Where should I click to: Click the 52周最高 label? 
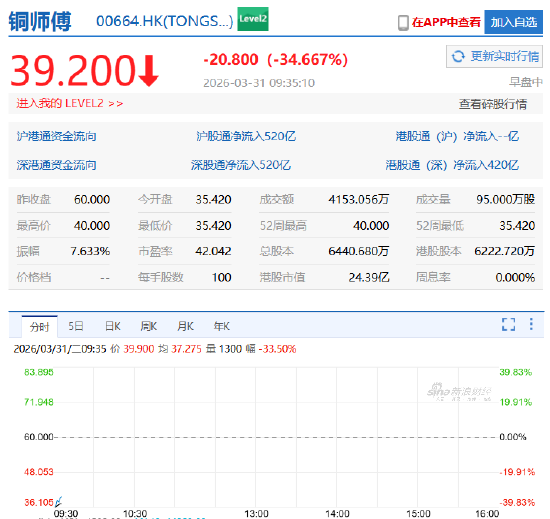pyautogui.click(x=283, y=225)
